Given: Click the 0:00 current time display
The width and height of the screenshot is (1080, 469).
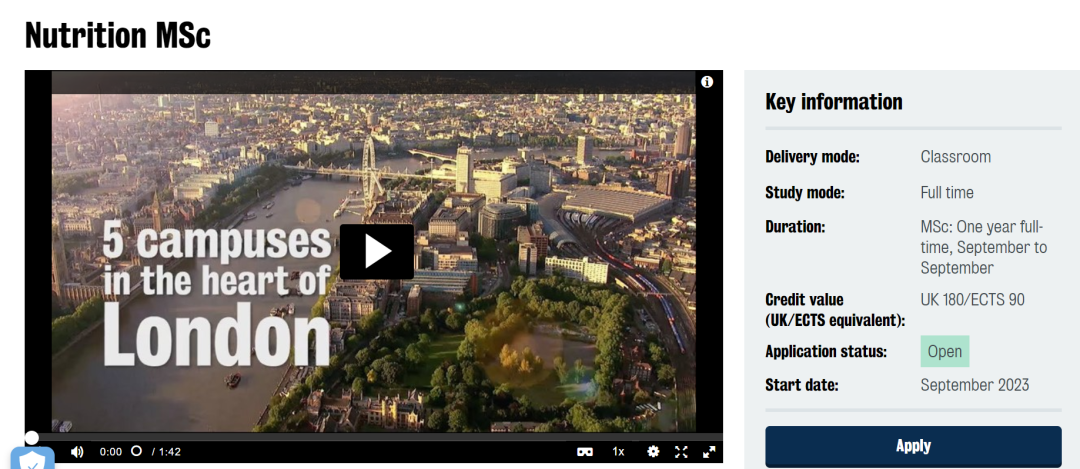Looking at the screenshot, I should coord(111,452).
